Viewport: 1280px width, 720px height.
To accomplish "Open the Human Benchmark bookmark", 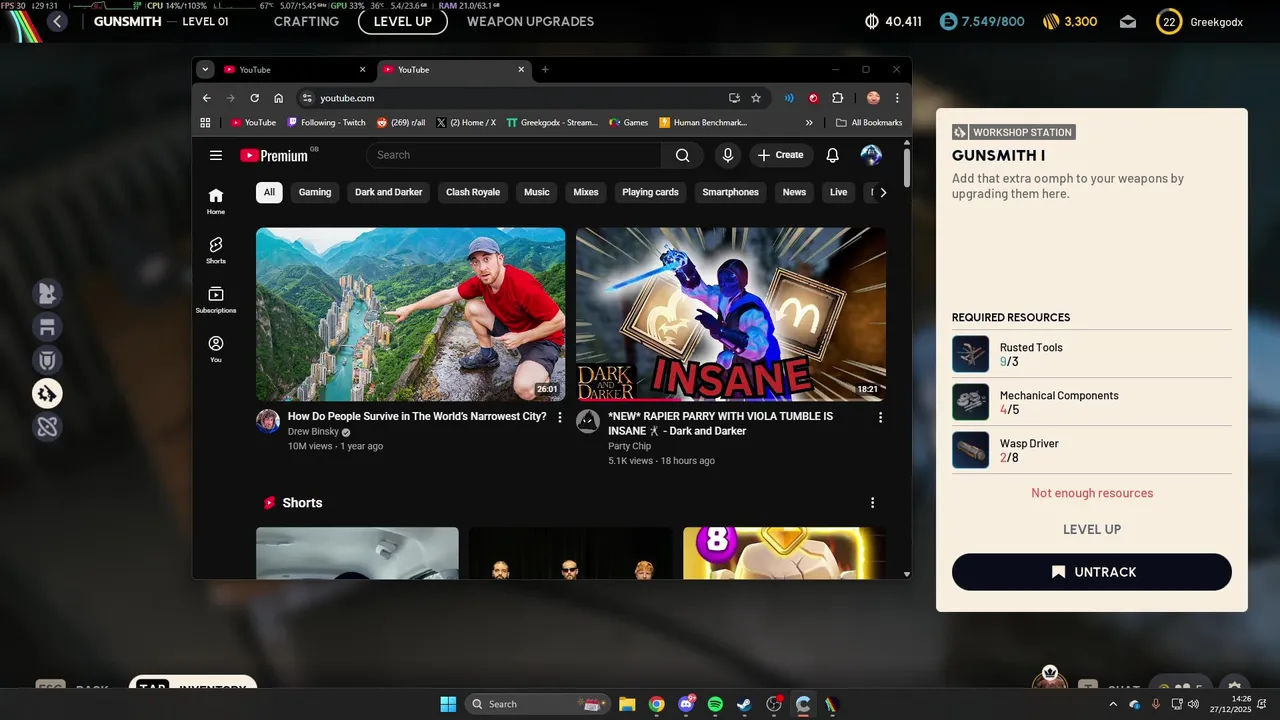I will click(x=704, y=123).
